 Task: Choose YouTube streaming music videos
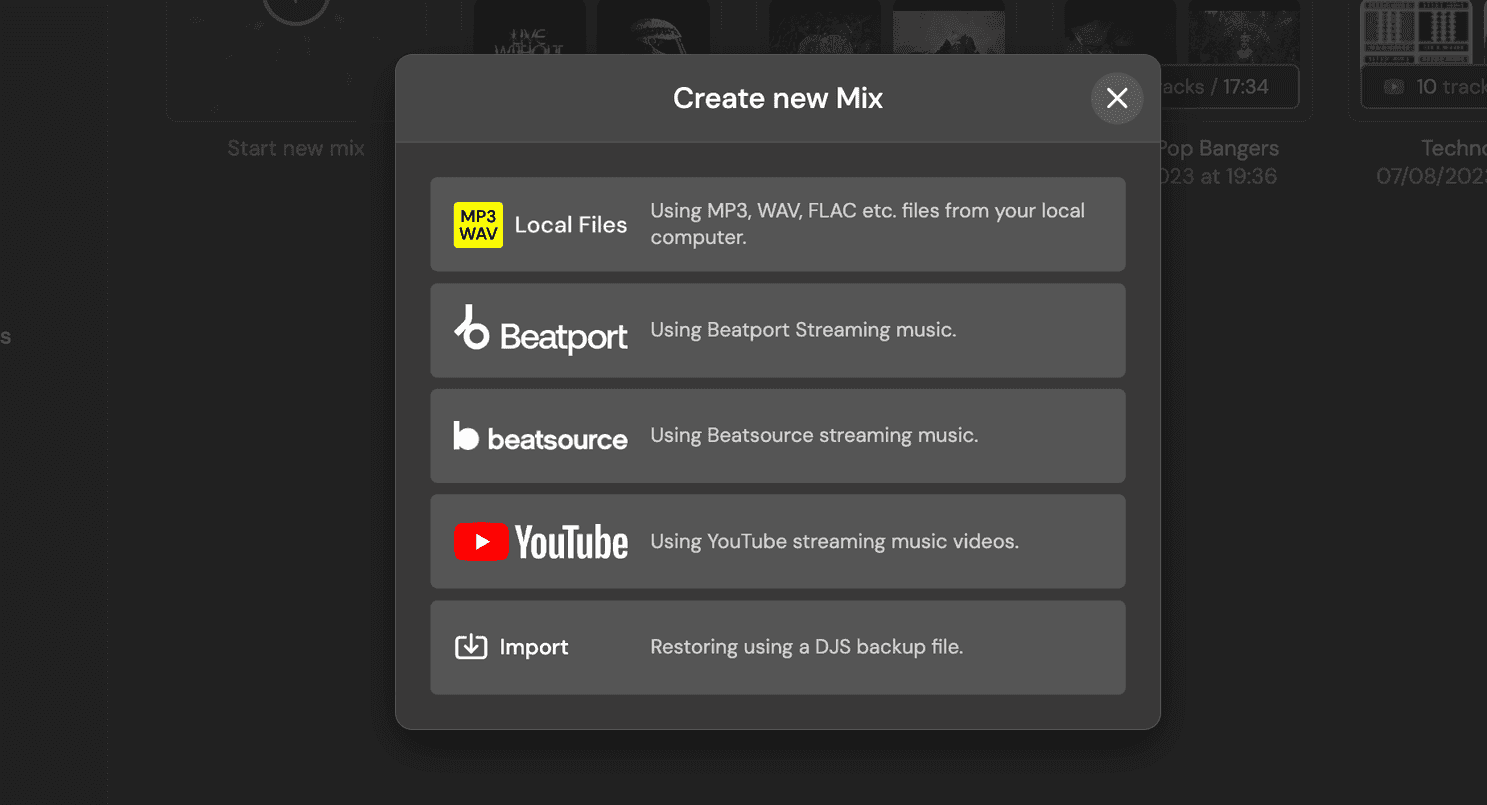tap(778, 541)
